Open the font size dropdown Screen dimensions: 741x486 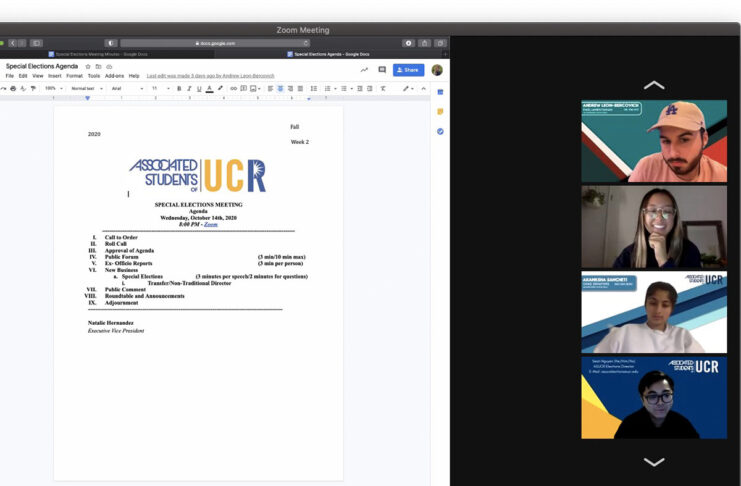(161, 88)
